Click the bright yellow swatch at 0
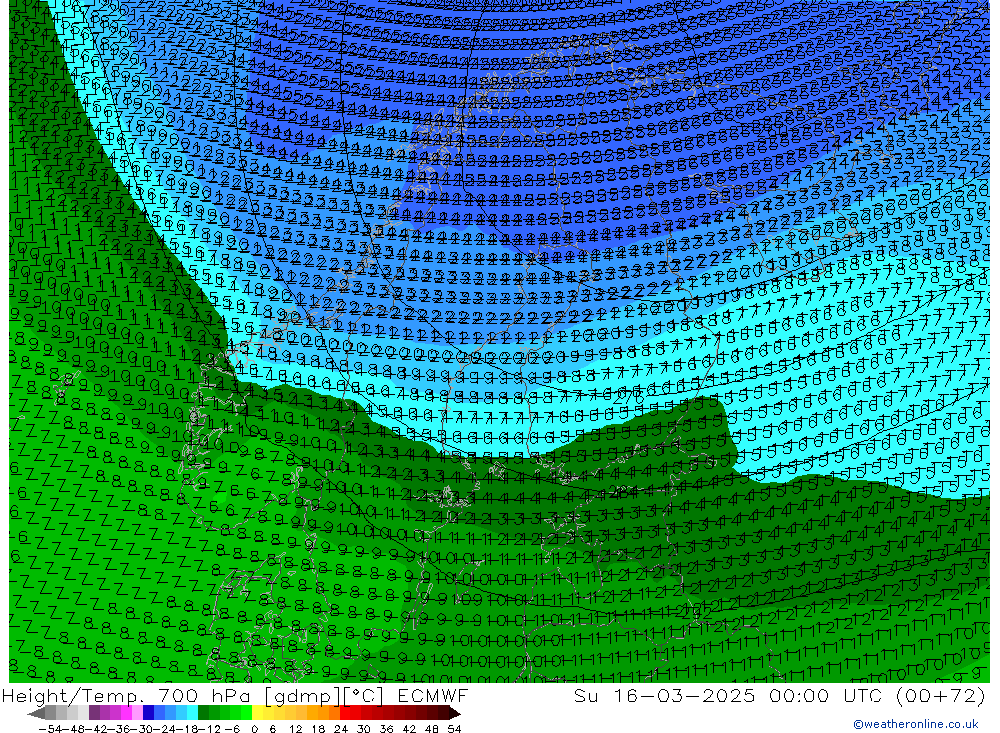1000x733 pixels. pyautogui.click(x=258, y=713)
